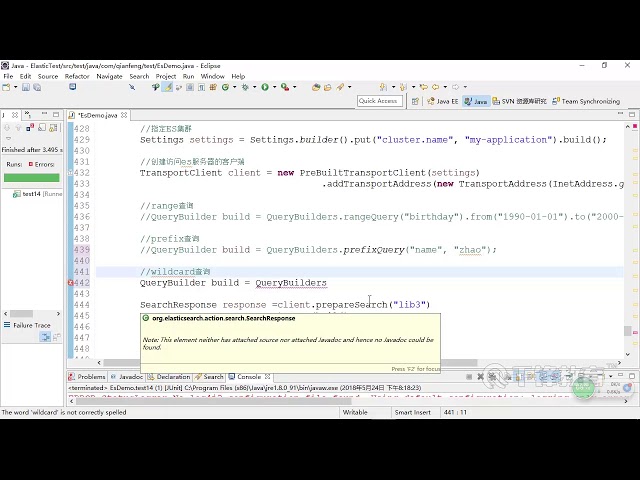Switch to the SVN repository perspective
Viewport: 640px width, 480px height.
click(519, 101)
